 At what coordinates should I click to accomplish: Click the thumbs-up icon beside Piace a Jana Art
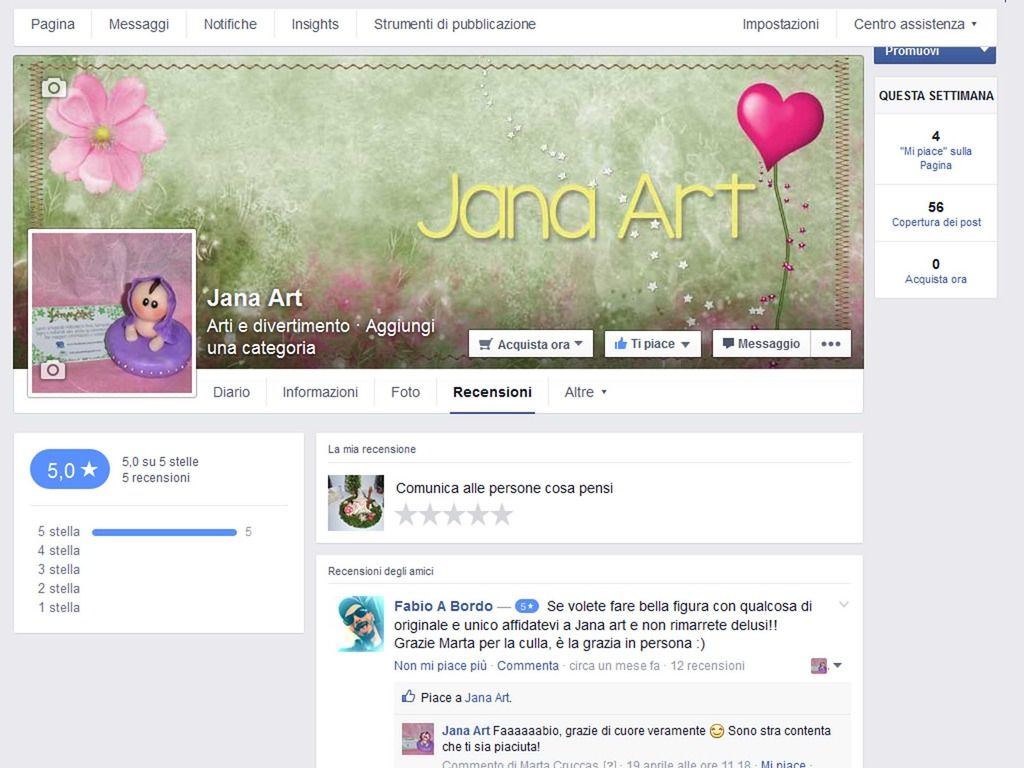[x=408, y=697]
